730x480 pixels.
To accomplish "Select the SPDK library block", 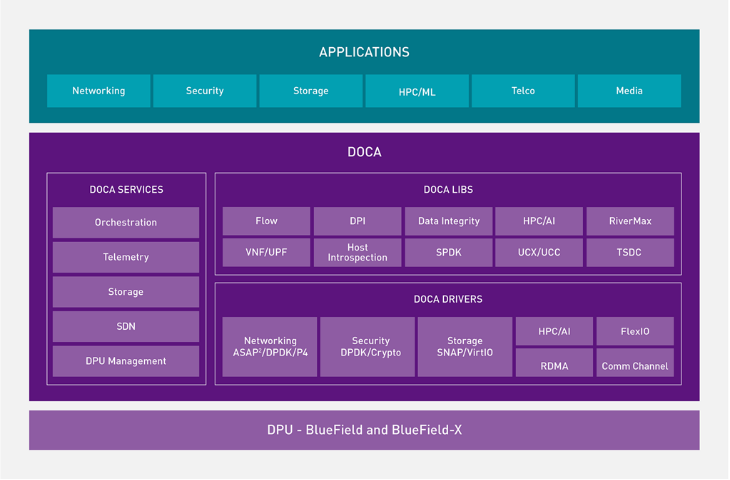I will pos(448,252).
